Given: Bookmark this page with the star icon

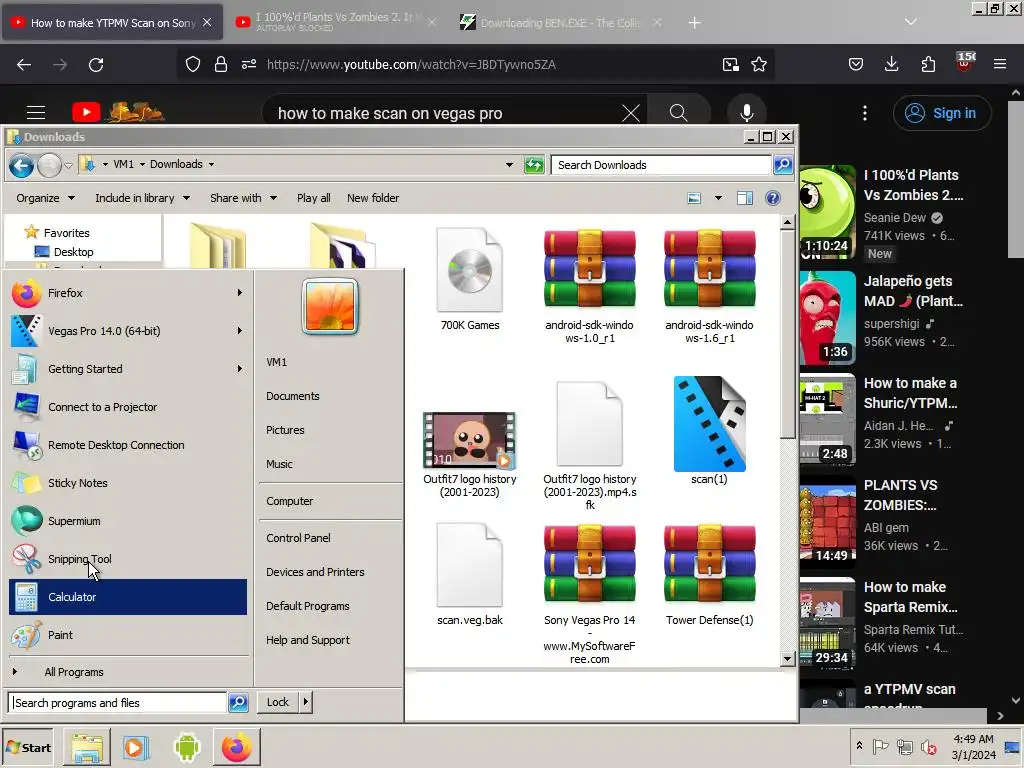Looking at the screenshot, I should [x=759, y=65].
